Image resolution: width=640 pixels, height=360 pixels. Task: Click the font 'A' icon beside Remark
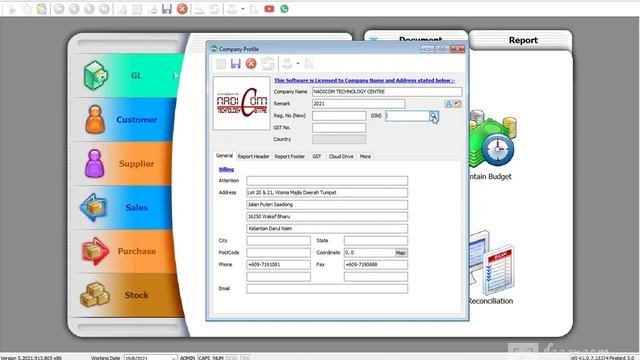tap(449, 104)
